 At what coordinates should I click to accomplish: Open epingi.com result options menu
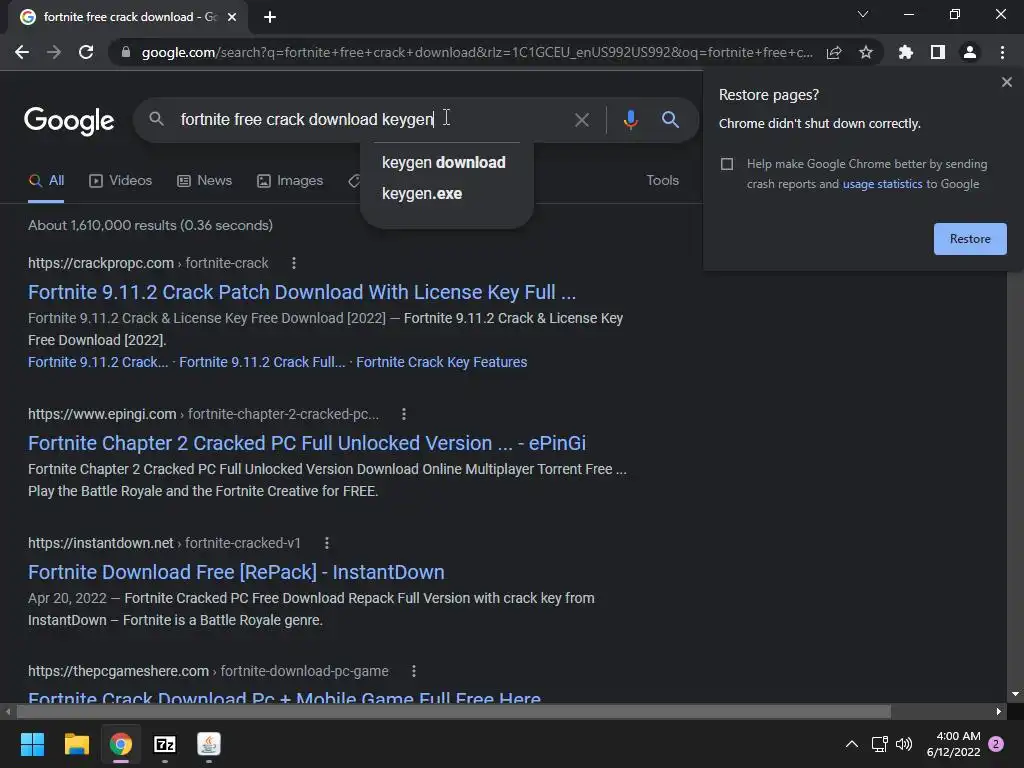coord(404,414)
